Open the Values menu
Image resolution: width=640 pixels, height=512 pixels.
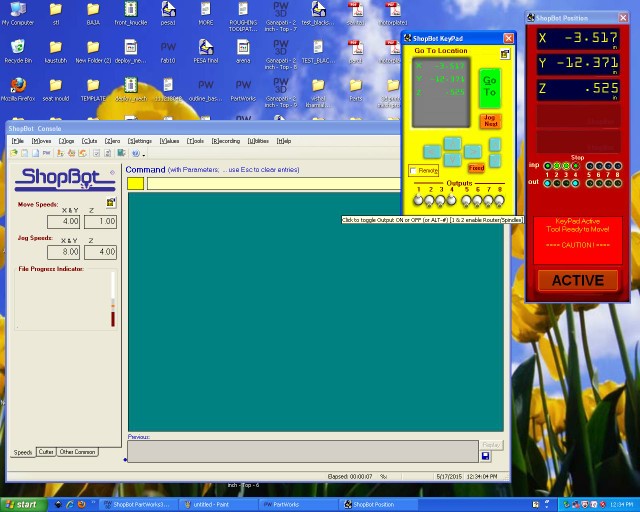point(169,141)
